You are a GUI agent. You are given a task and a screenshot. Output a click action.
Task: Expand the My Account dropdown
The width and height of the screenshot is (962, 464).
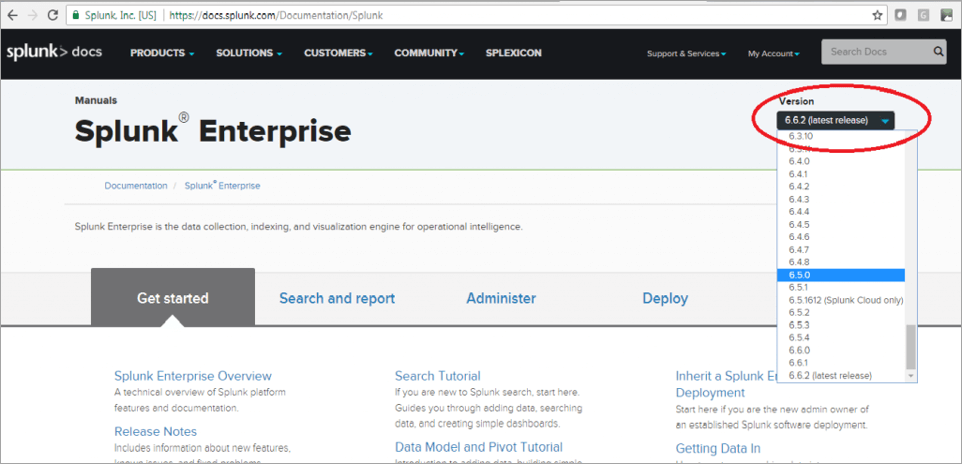(x=774, y=54)
